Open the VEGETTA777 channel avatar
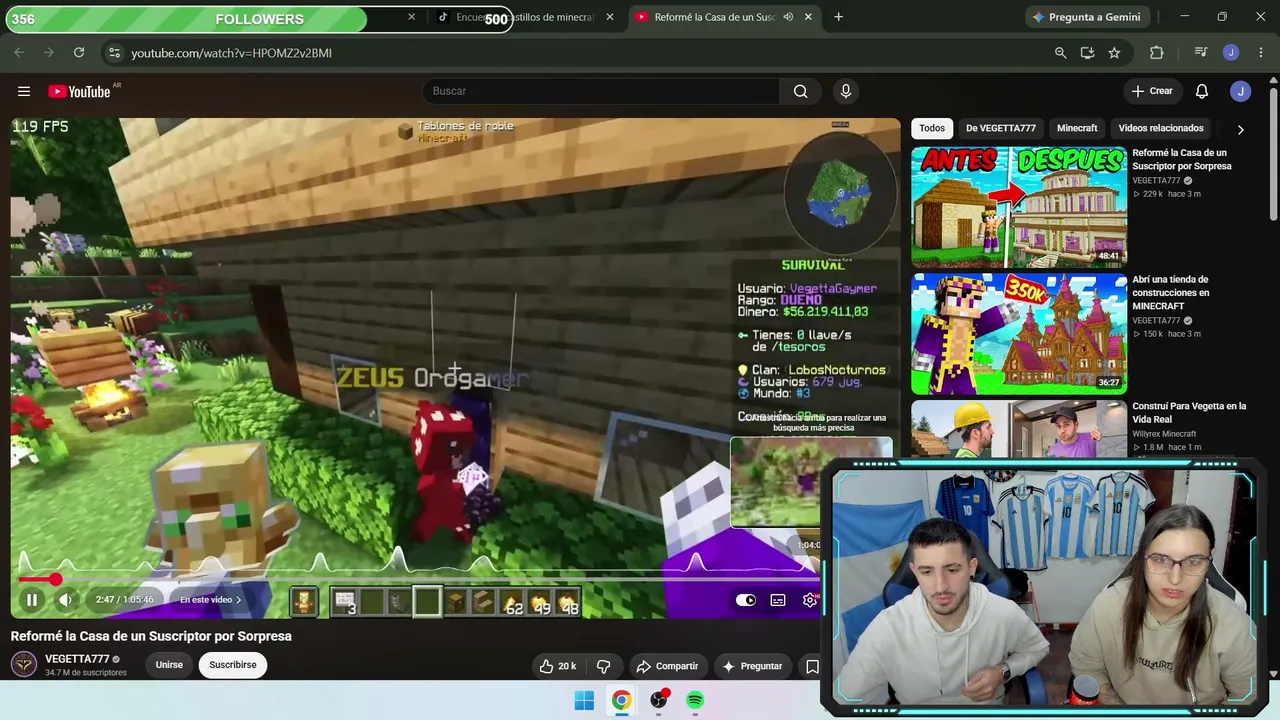The width and height of the screenshot is (1280, 720). 24,664
